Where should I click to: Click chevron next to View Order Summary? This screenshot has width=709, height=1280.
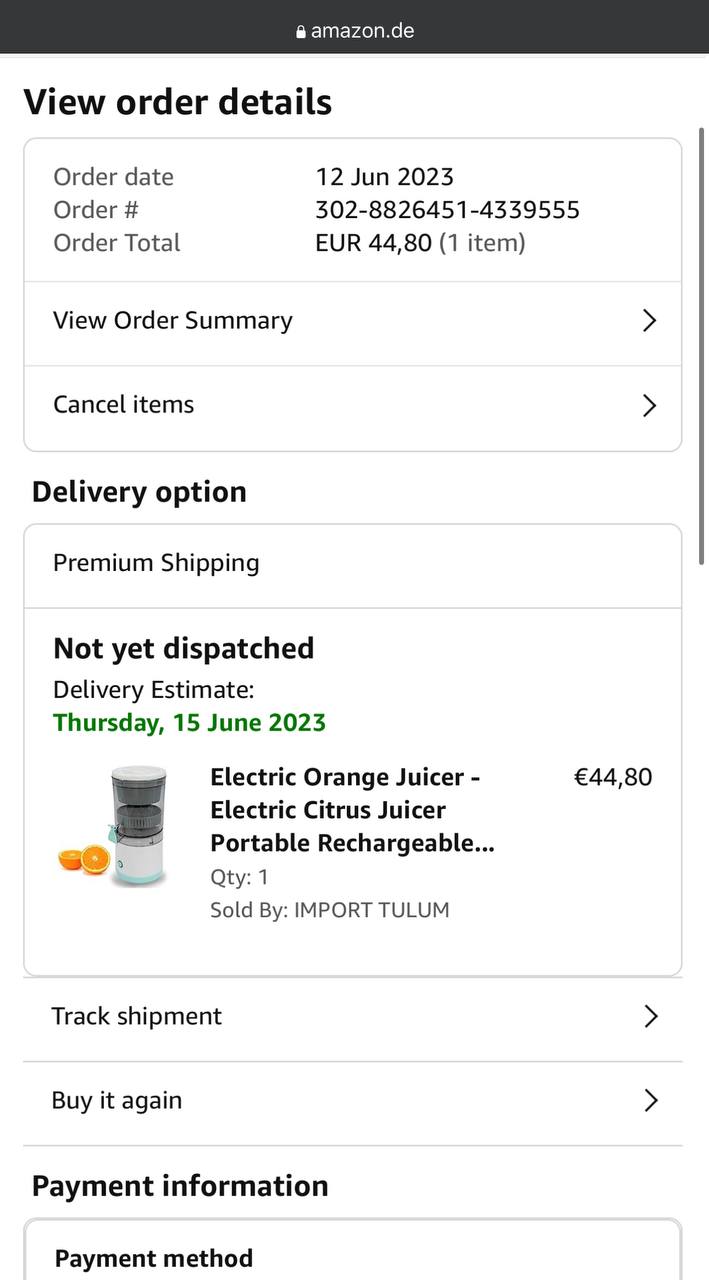pyautogui.click(x=649, y=321)
